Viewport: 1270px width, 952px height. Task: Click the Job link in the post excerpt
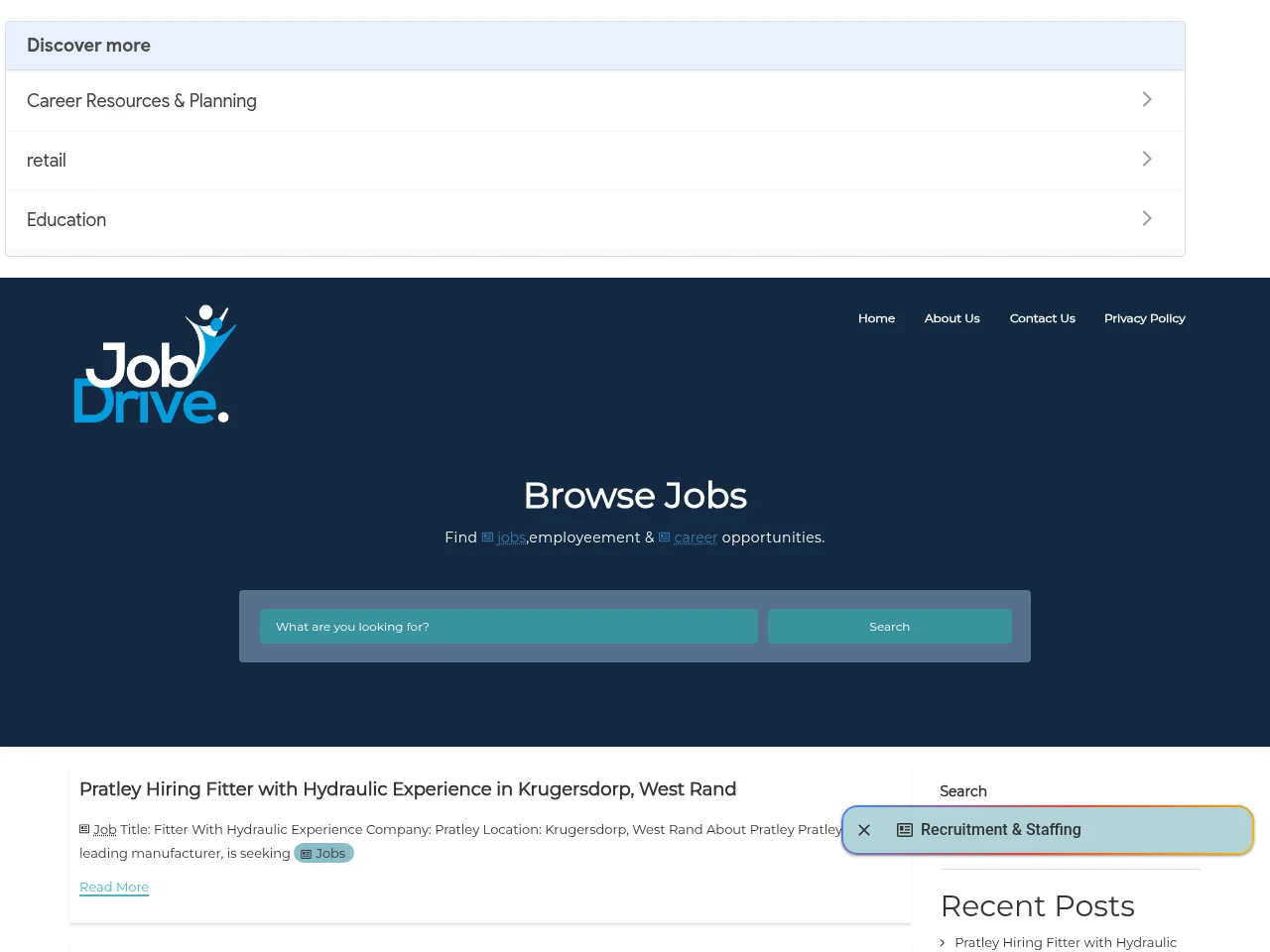pos(105,829)
